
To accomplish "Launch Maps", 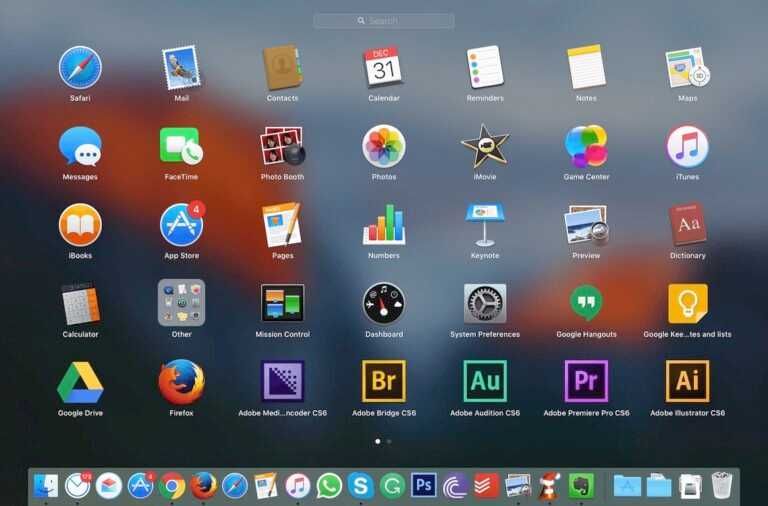I will [688, 68].
